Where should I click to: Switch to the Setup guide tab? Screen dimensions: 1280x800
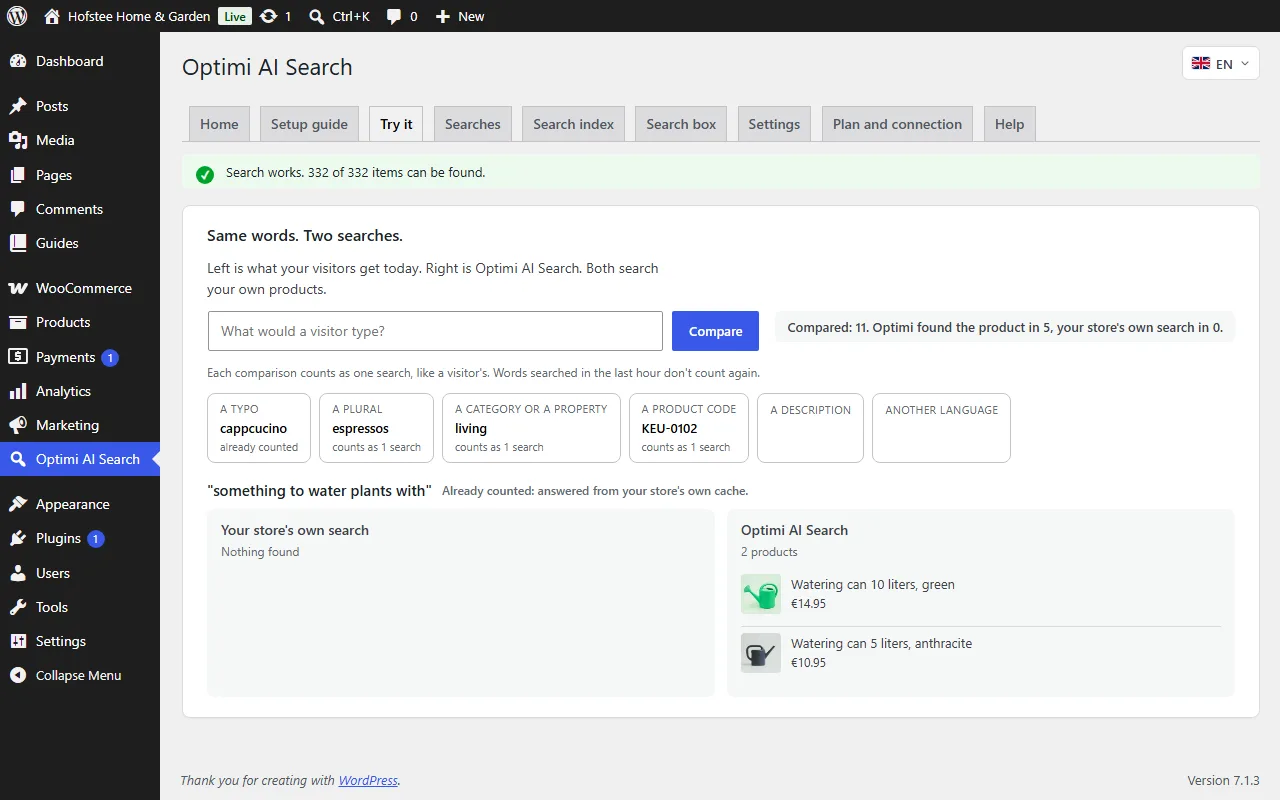pos(309,124)
